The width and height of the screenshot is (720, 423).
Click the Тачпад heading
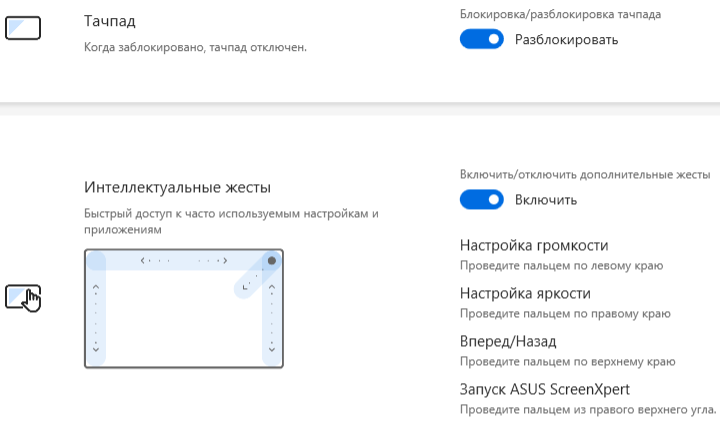point(110,21)
